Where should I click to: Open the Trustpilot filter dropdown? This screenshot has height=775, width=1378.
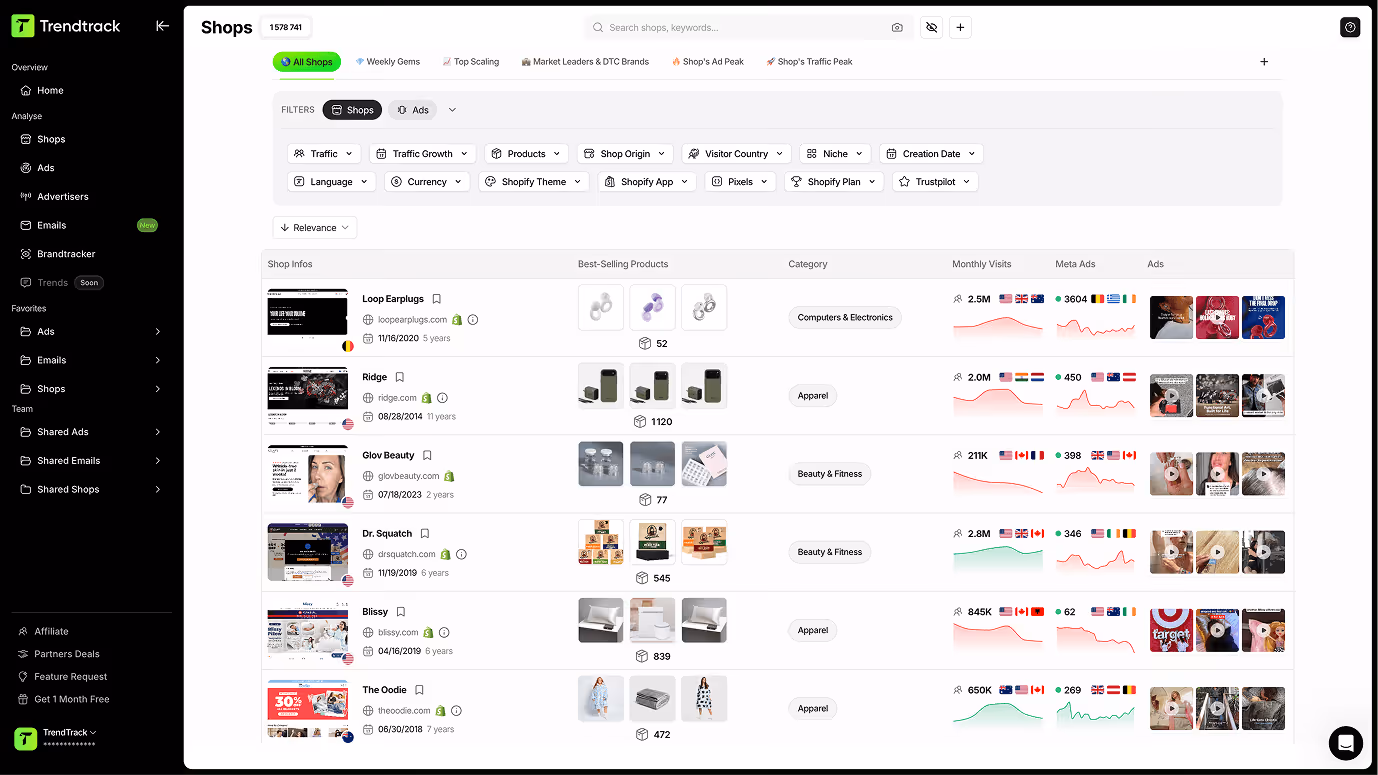click(x=935, y=182)
